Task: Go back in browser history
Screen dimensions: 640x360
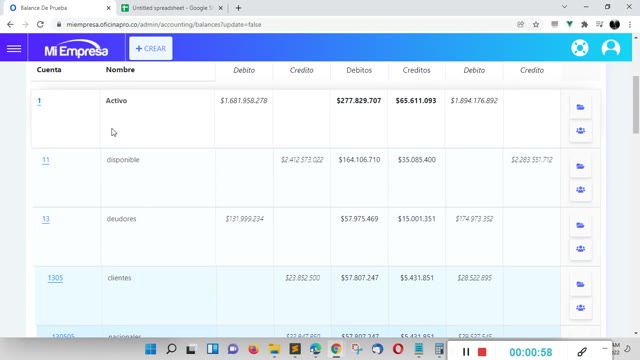Action: tap(10, 24)
